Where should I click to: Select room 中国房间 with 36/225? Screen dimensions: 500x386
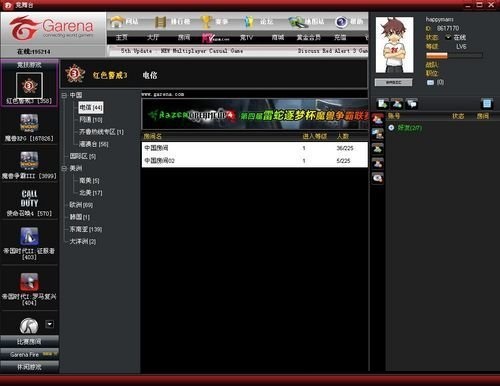click(255, 148)
